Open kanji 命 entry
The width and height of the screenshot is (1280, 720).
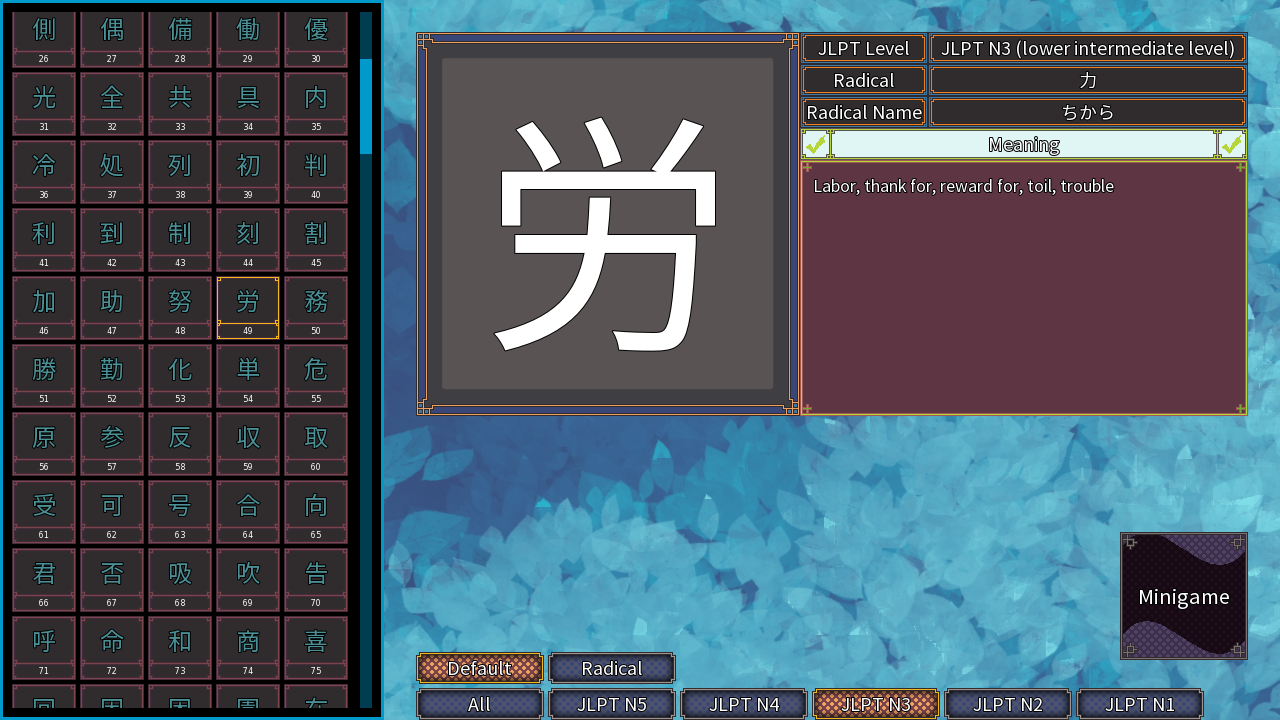click(112, 643)
